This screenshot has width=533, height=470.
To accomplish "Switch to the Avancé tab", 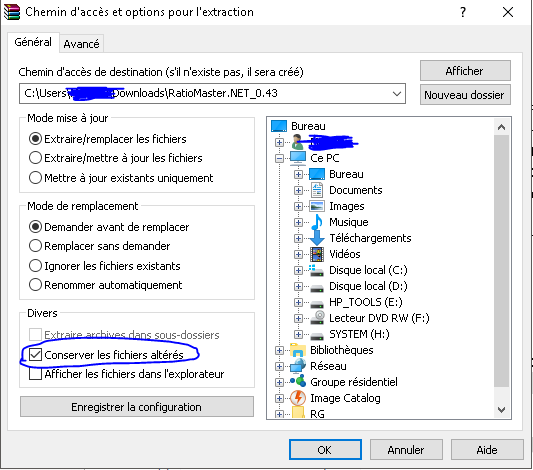I will click(x=81, y=44).
